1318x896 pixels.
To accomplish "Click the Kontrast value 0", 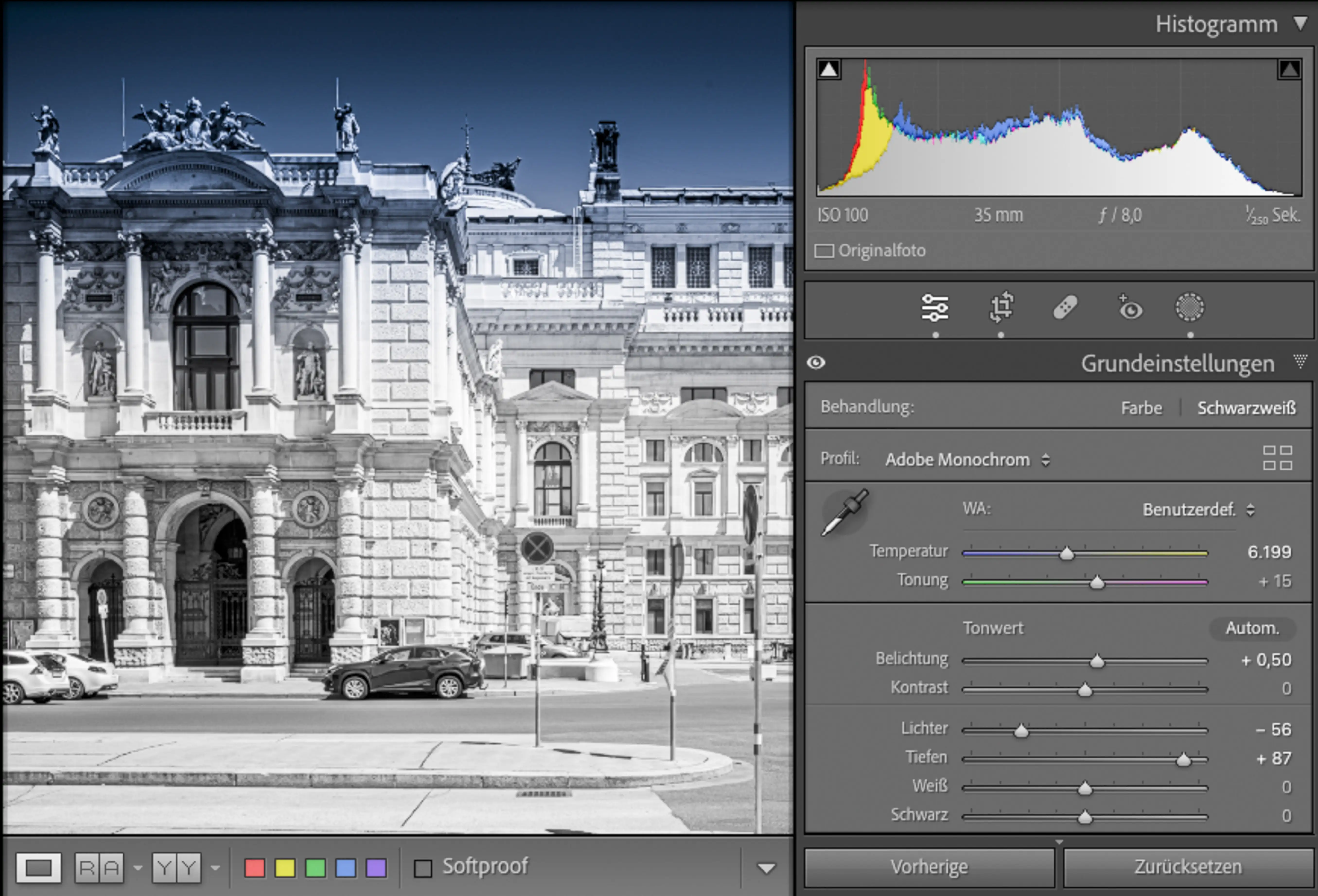I will 1287,688.
